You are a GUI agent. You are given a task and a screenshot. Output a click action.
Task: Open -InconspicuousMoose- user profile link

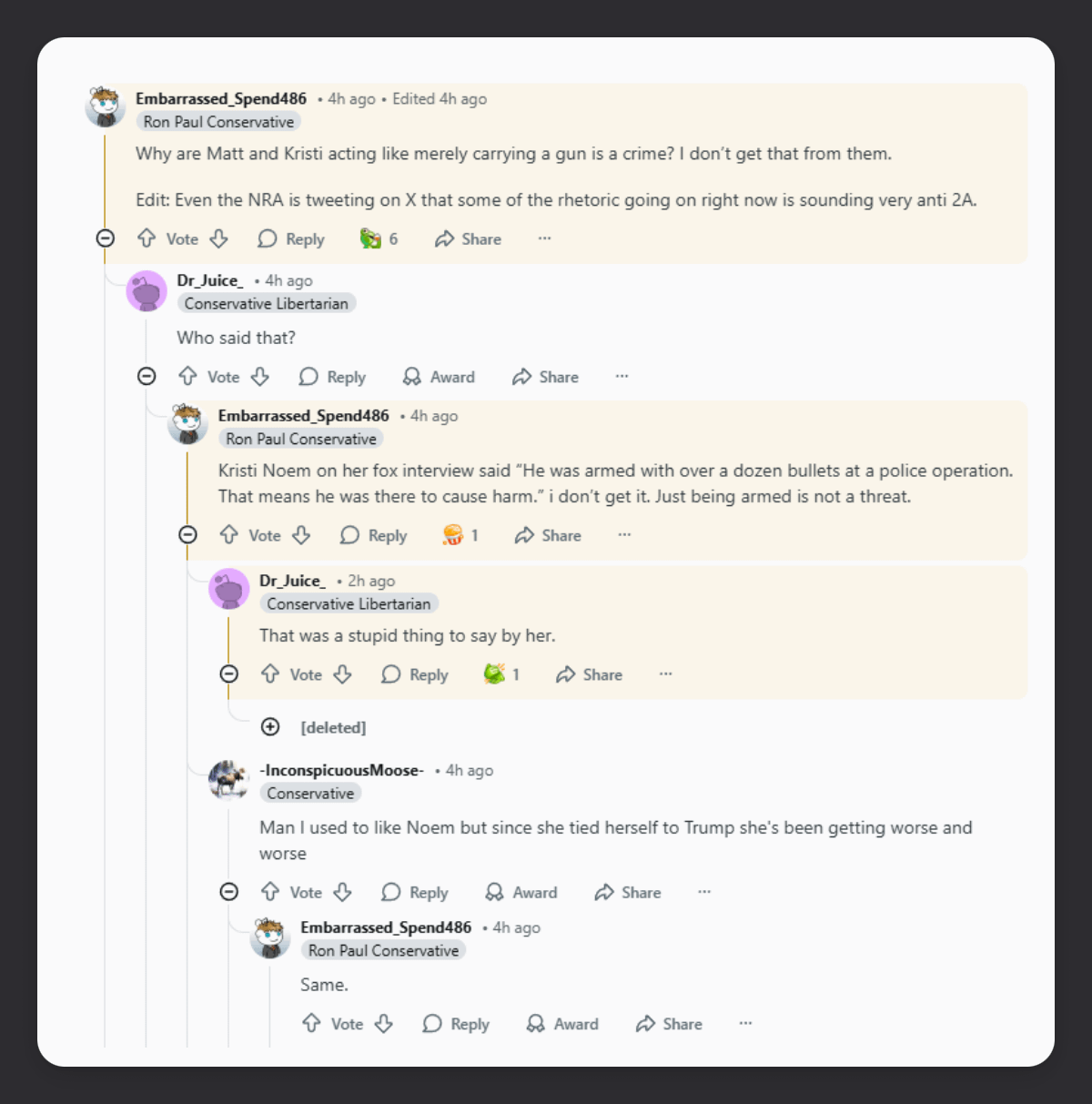coord(341,770)
